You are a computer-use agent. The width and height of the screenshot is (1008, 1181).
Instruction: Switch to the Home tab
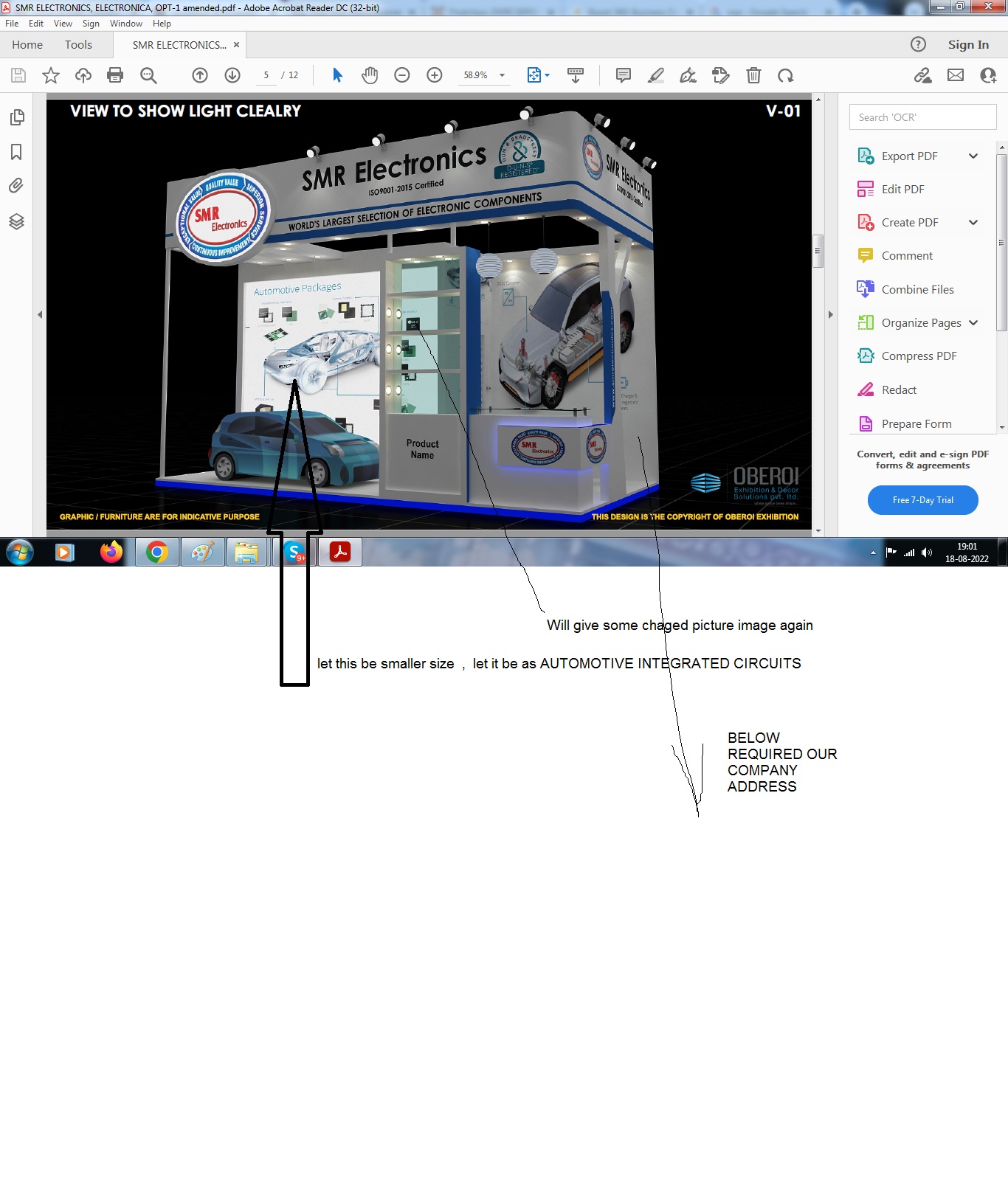point(27,44)
